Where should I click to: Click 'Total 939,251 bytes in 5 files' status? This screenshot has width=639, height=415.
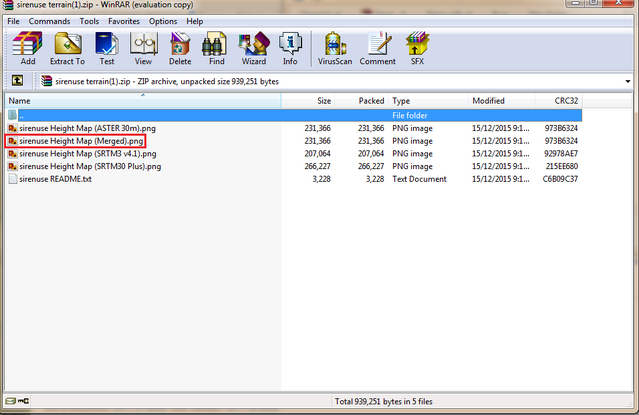(x=383, y=402)
